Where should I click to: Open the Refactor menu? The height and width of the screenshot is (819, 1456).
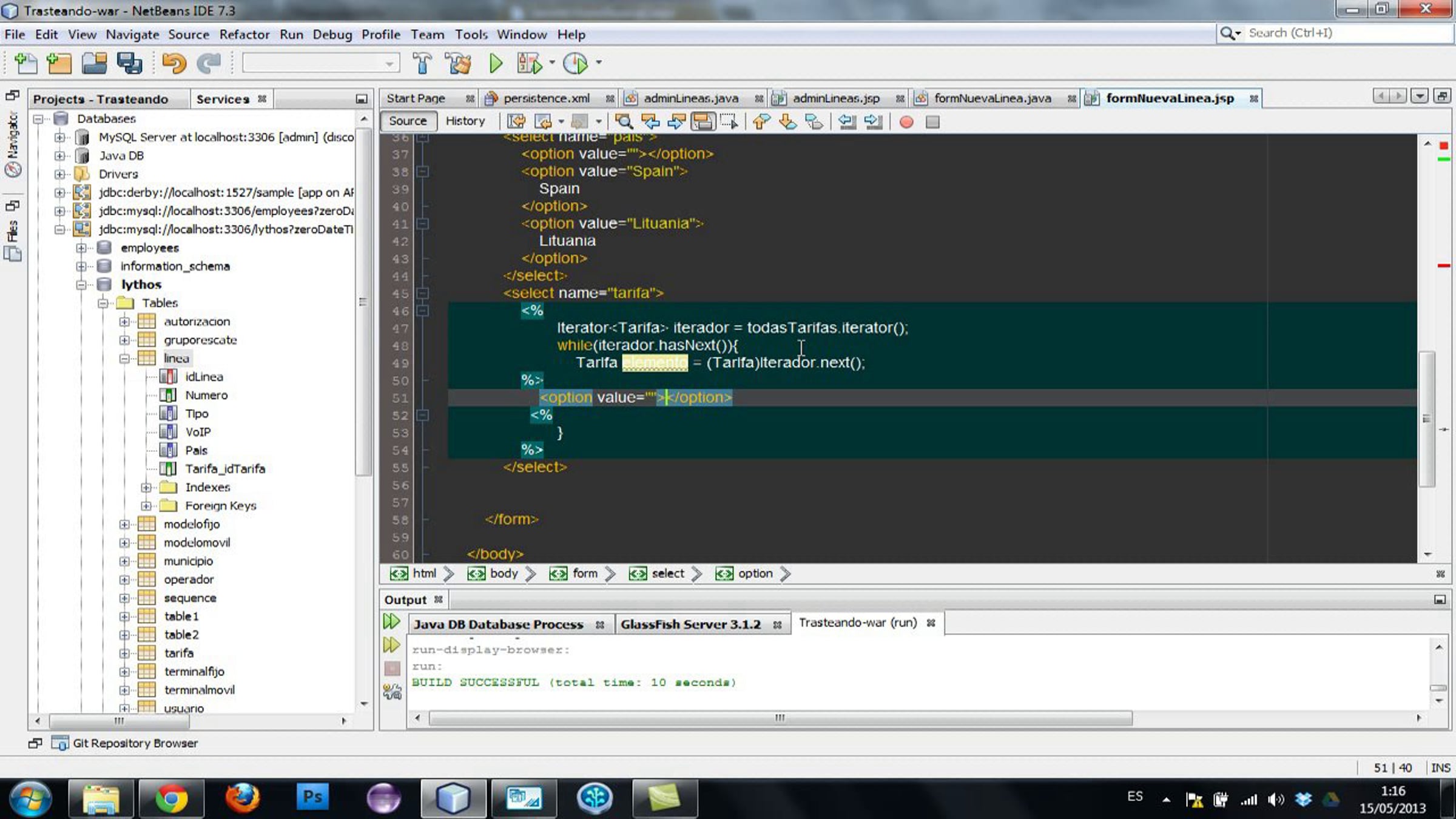244,35
